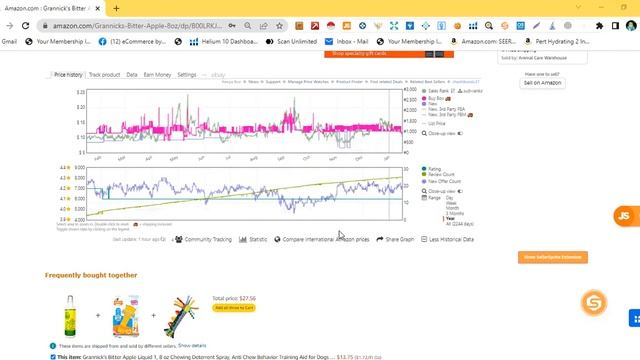Click the sub-ranks link in the legend
The width and height of the screenshot is (640, 360).
click(470, 91)
